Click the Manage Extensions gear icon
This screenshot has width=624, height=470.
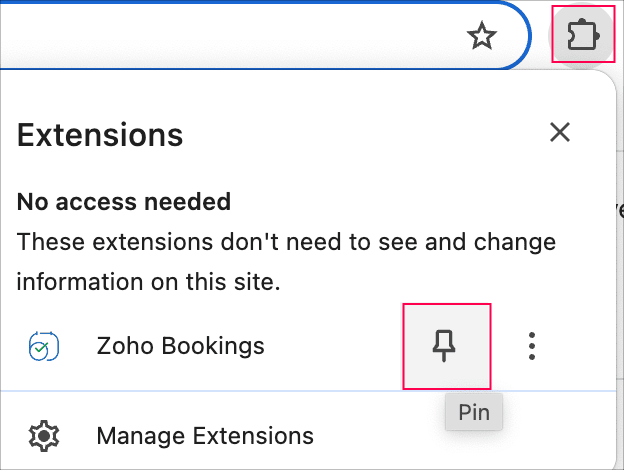click(x=44, y=437)
